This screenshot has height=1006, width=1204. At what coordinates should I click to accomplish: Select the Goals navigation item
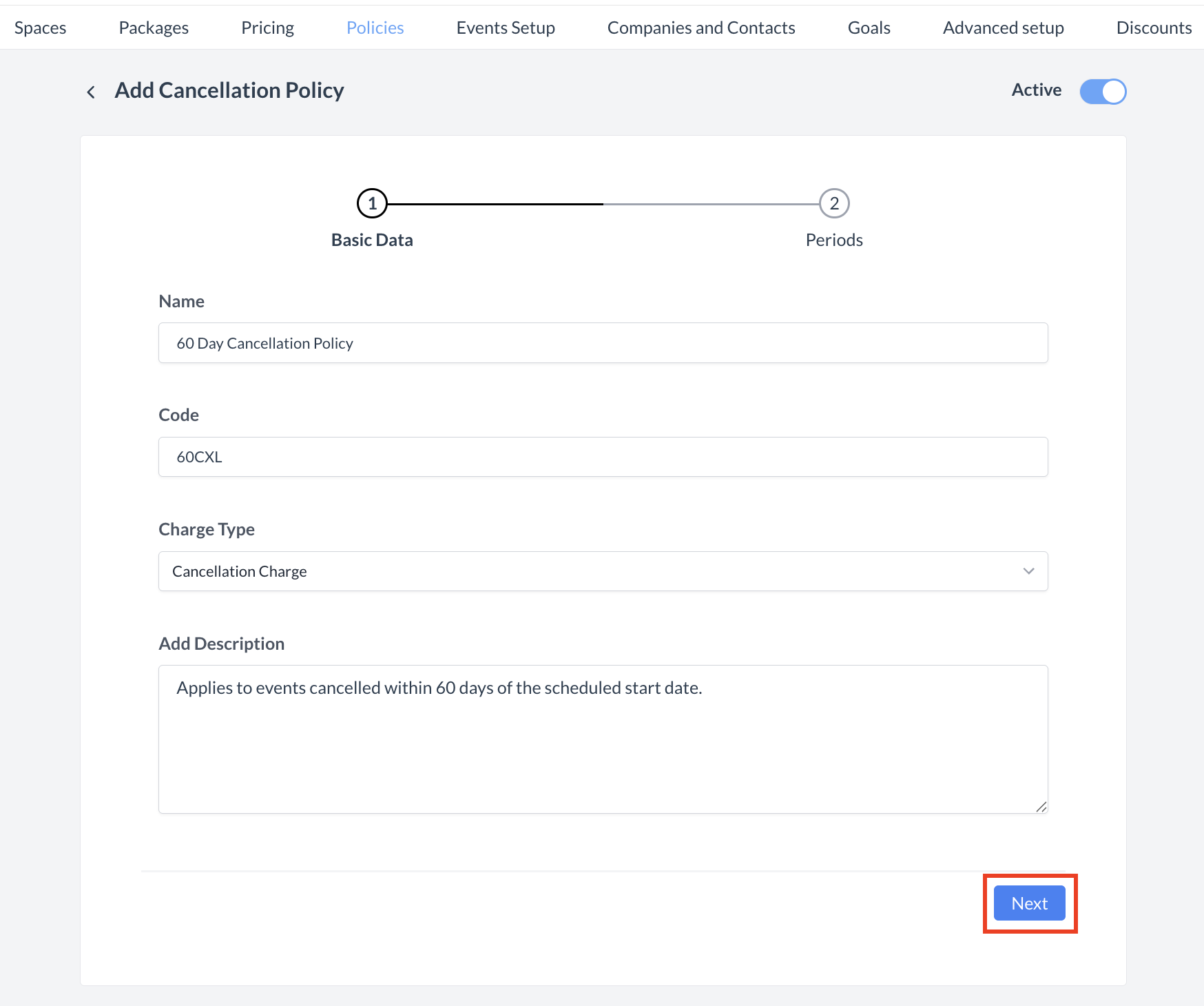tap(869, 28)
